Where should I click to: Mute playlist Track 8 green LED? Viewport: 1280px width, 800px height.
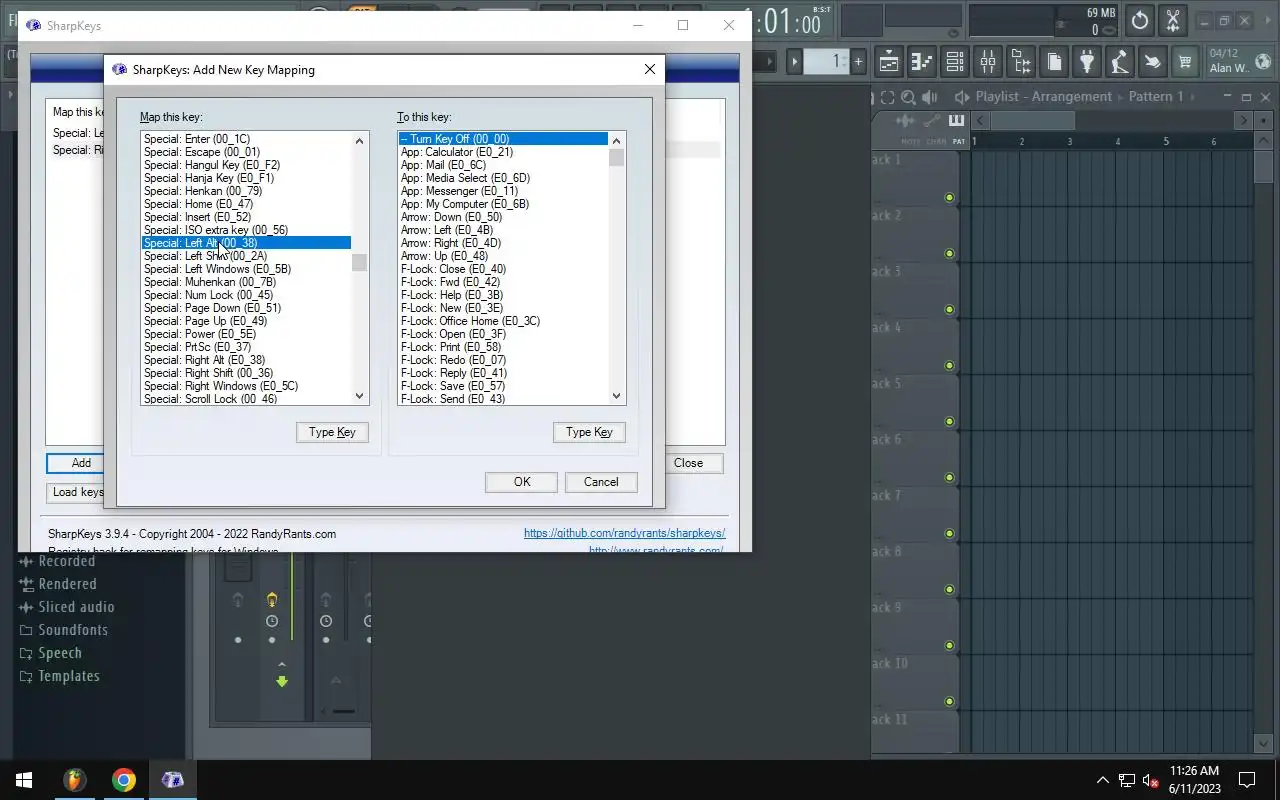click(949, 589)
